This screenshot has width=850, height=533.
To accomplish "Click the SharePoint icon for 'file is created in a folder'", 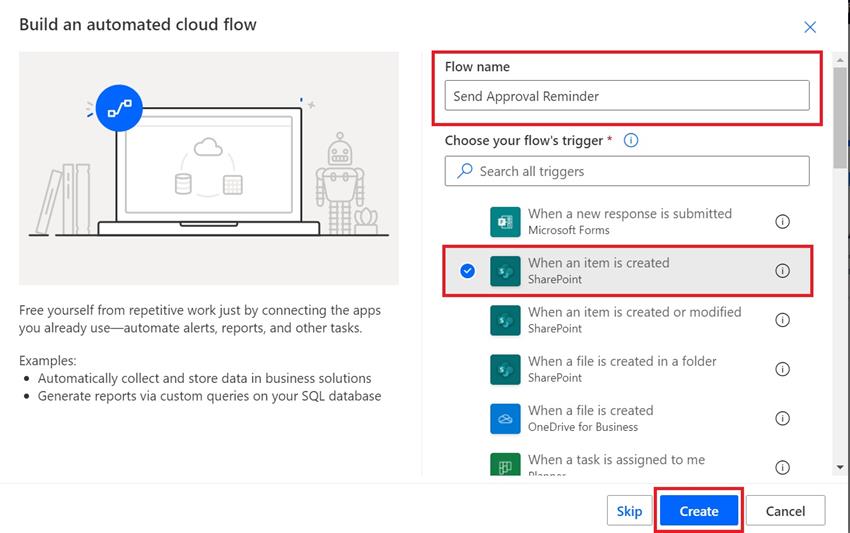I will point(505,369).
